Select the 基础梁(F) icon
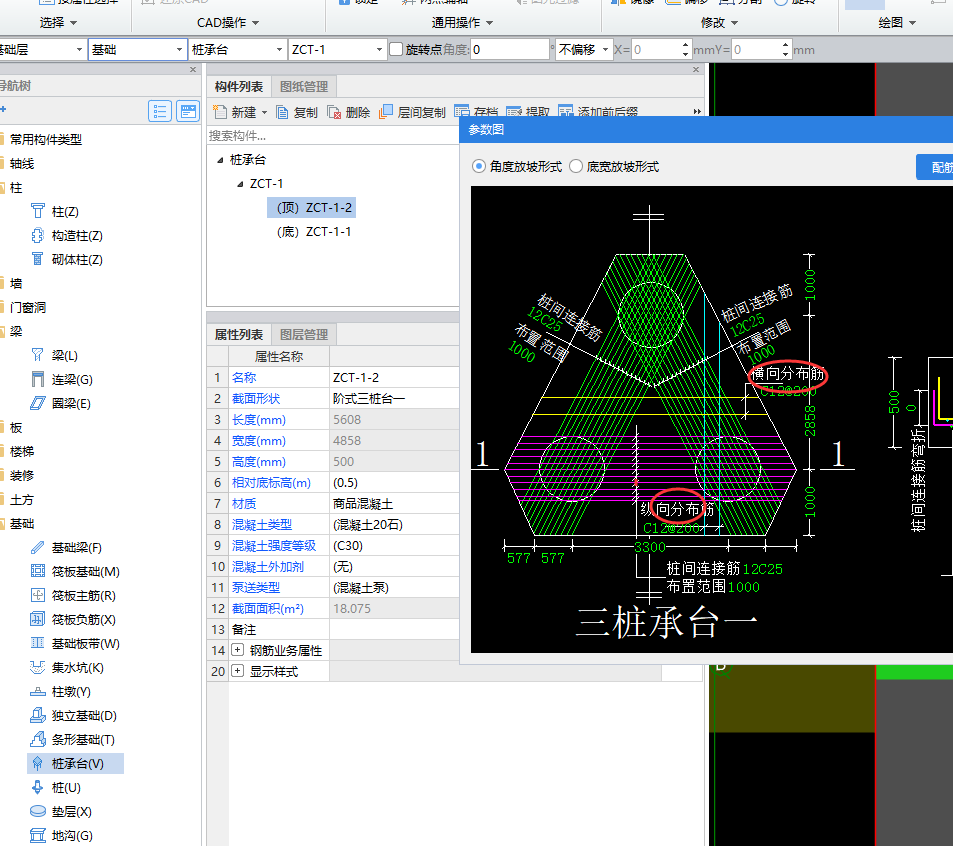This screenshot has height=846, width=953. [x=38, y=548]
